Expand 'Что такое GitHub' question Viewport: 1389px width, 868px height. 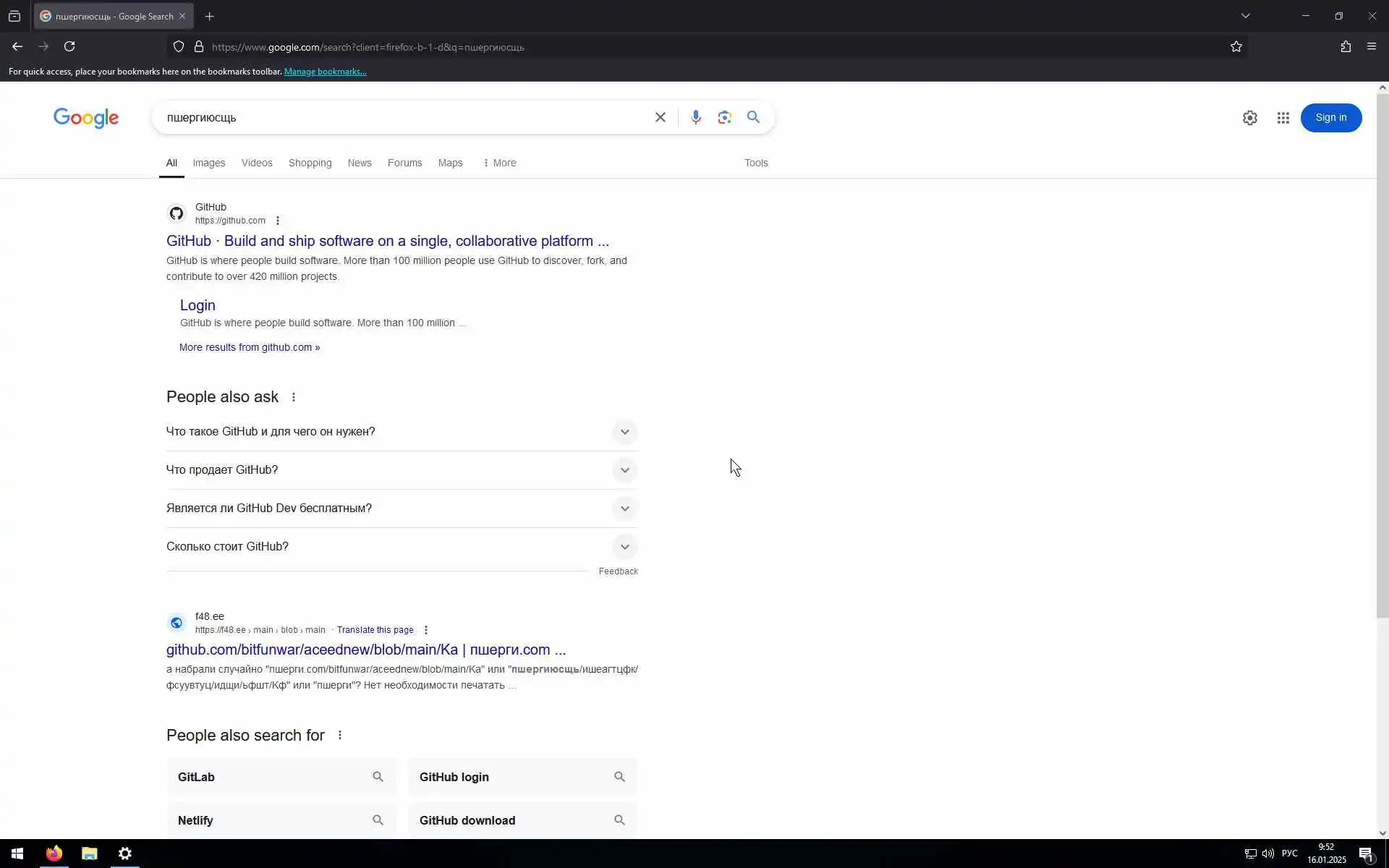[624, 432]
